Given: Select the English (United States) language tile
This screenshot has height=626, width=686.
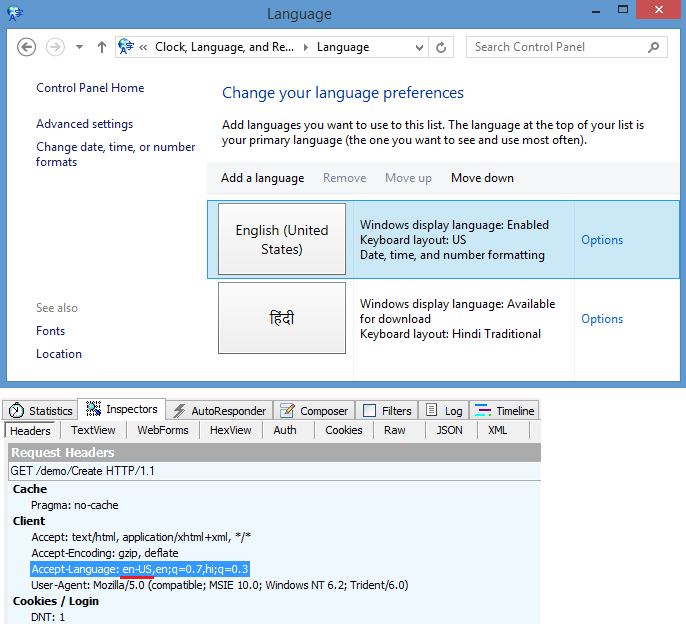Looking at the screenshot, I should 282,239.
